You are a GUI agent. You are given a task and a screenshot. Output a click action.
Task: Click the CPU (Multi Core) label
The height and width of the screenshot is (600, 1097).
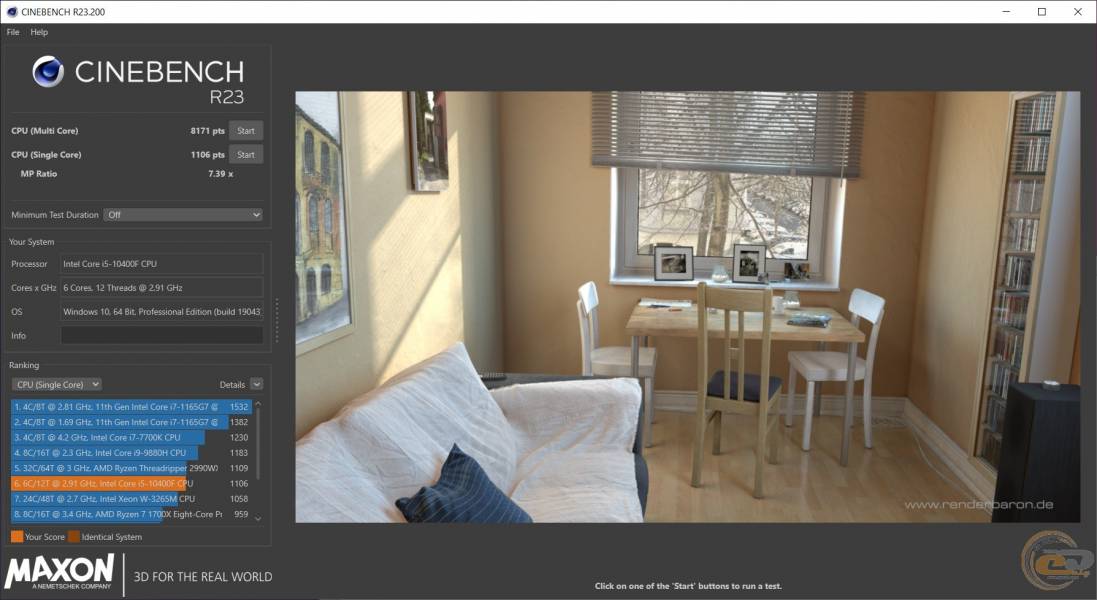point(45,131)
